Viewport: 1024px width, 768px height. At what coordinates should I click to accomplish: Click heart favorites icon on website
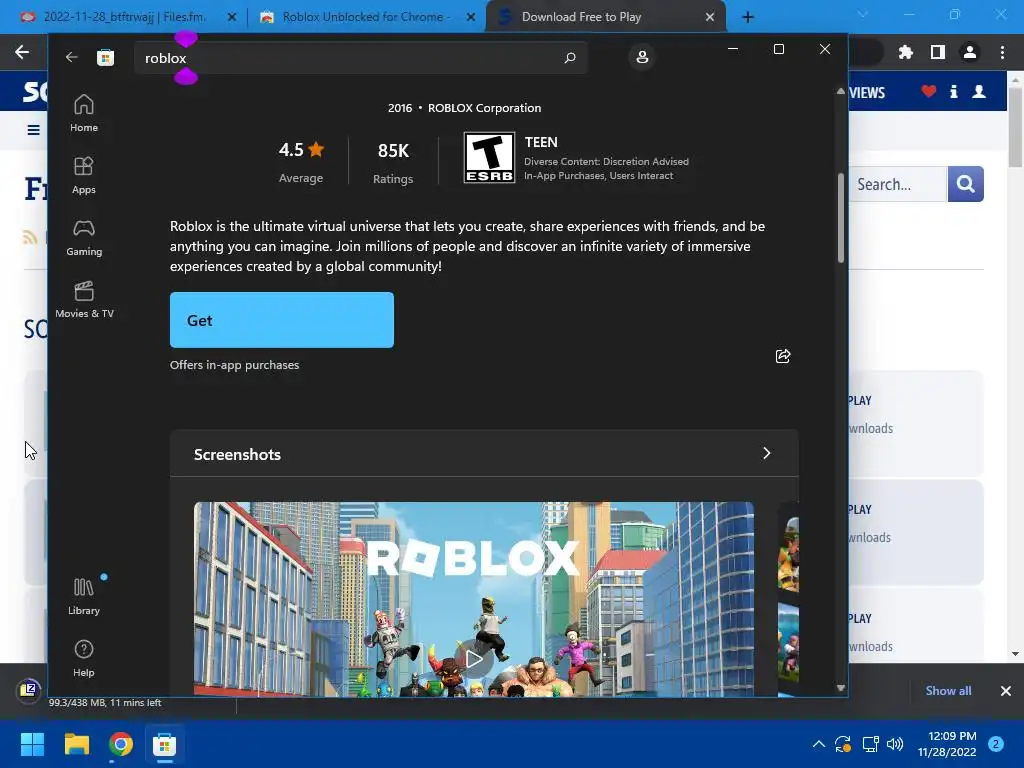928,91
